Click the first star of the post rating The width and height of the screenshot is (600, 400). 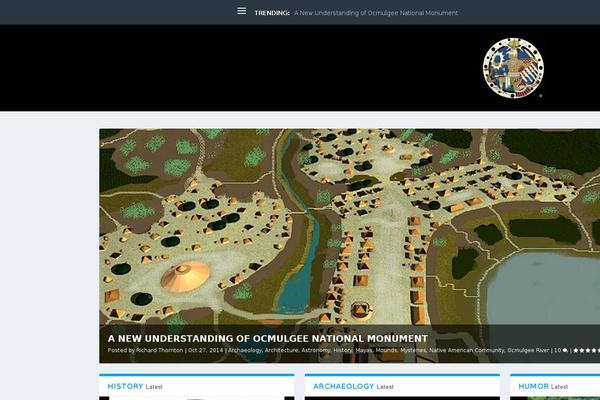tap(576, 350)
